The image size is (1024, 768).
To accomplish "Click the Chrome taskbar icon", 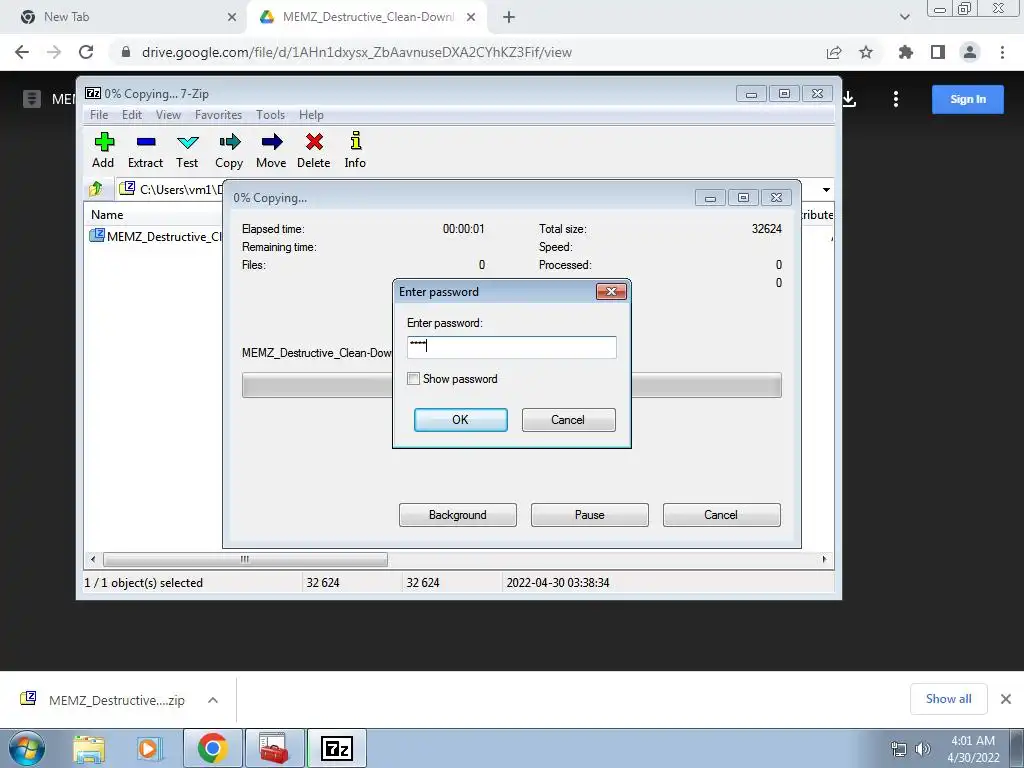I will pyautogui.click(x=212, y=748).
